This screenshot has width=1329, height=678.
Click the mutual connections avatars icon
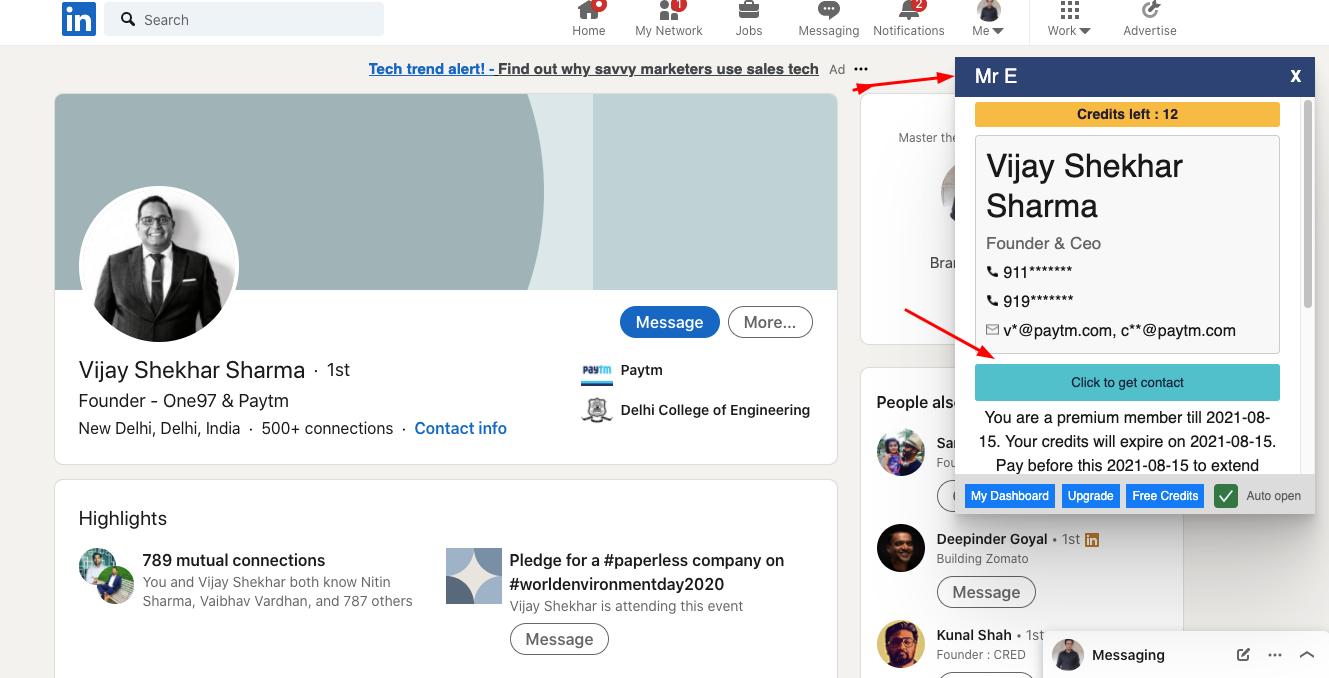point(107,576)
